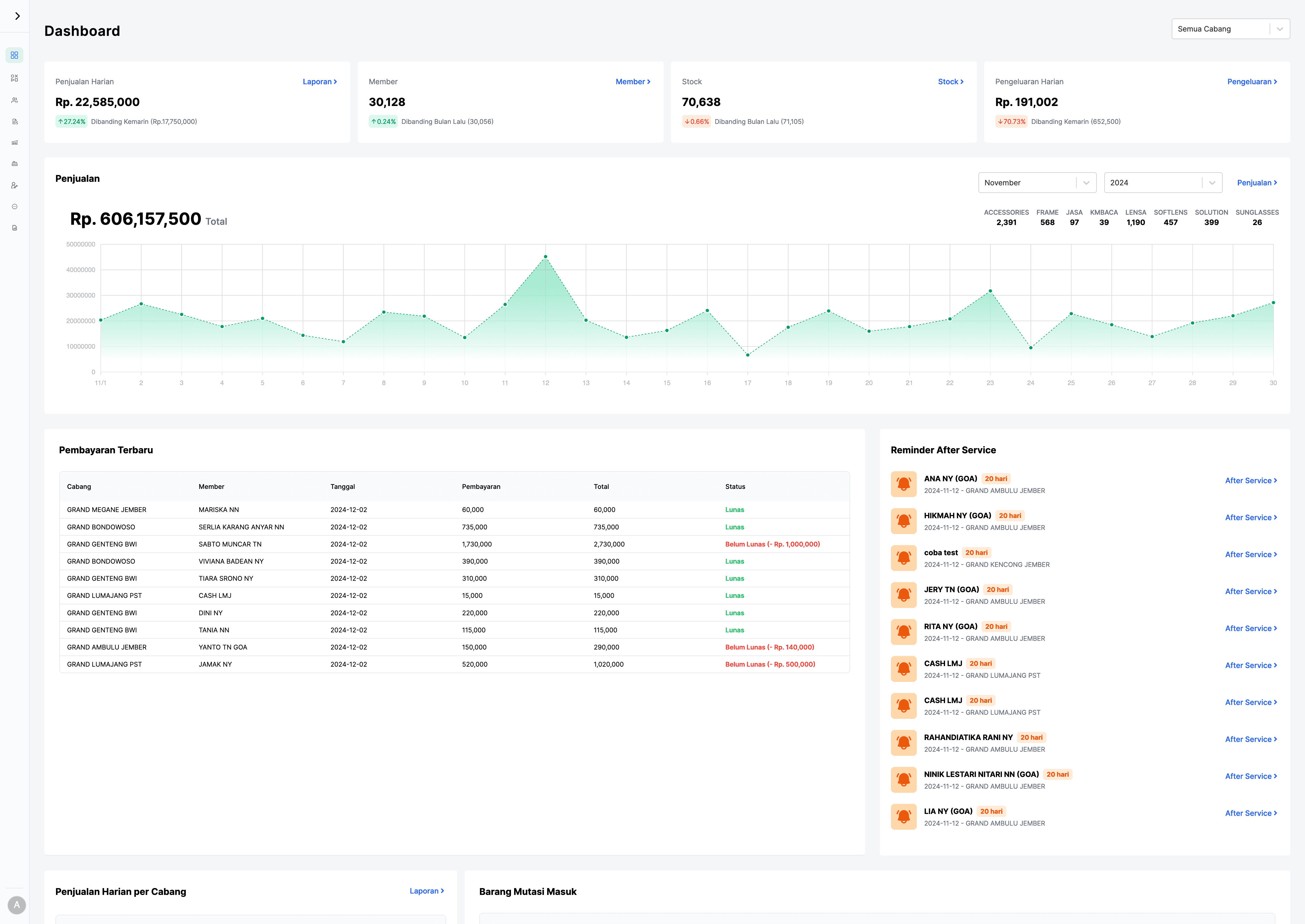Click the bell icon next to RITA NY (GOA)
Image resolution: width=1305 pixels, height=924 pixels.
pyautogui.click(x=903, y=632)
